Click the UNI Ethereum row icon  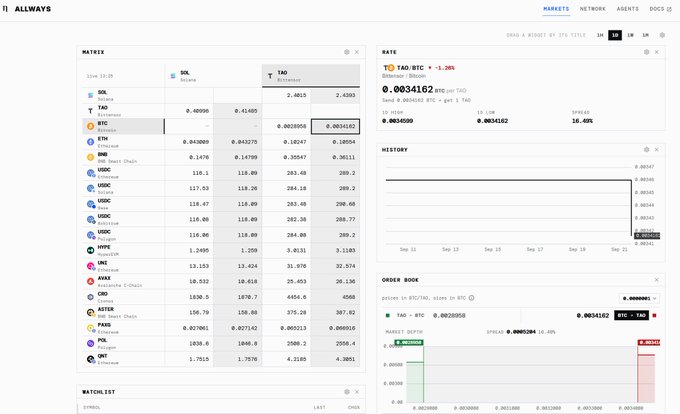pyautogui.click(x=91, y=266)
